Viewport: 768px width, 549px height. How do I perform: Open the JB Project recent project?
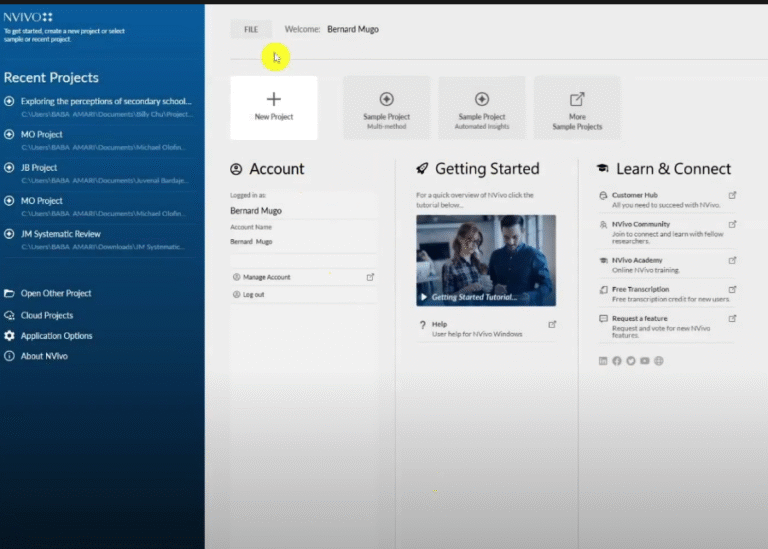click(x=40, y=168)
